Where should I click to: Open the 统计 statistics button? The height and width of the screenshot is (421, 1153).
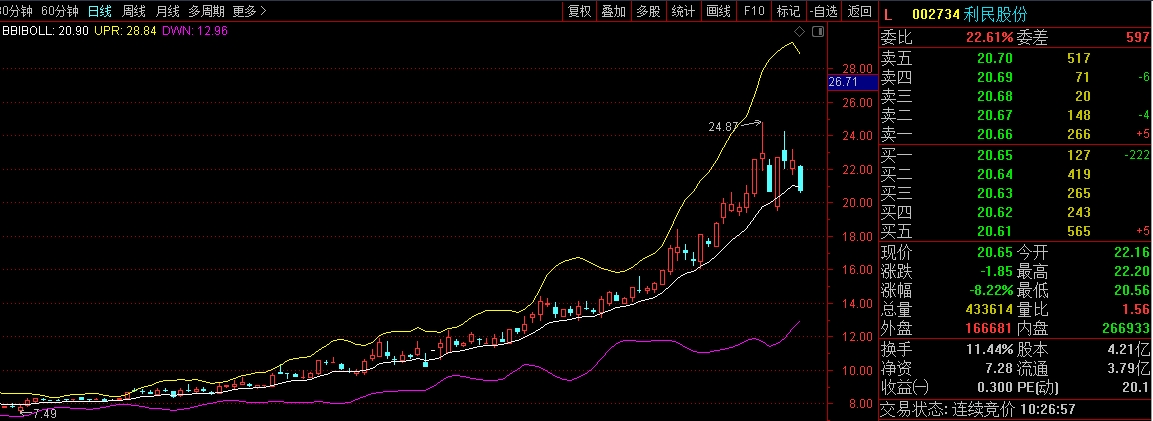point(683,11)
